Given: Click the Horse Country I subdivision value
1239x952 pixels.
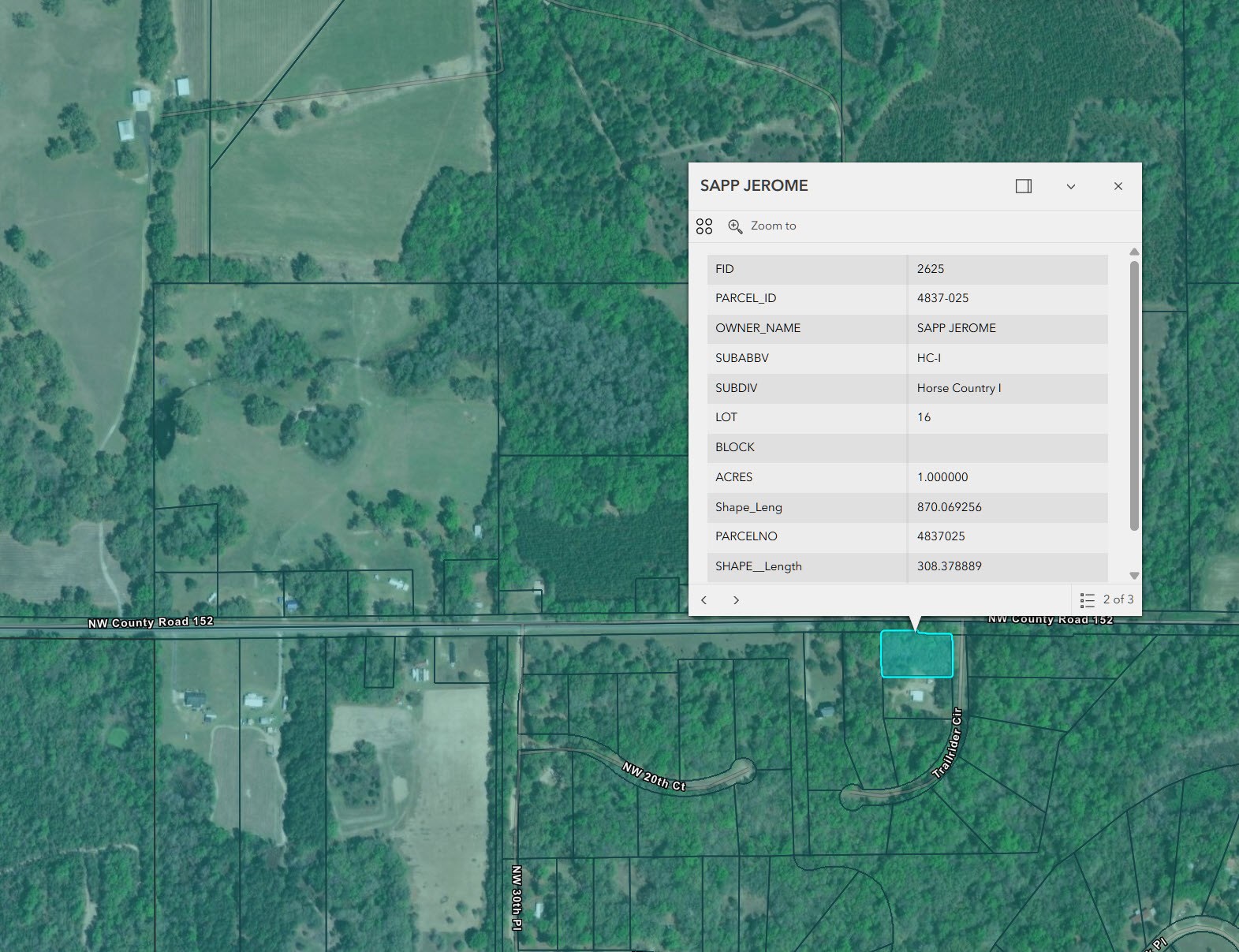Looking at the screenshot, I should click(x=959, y=388).
